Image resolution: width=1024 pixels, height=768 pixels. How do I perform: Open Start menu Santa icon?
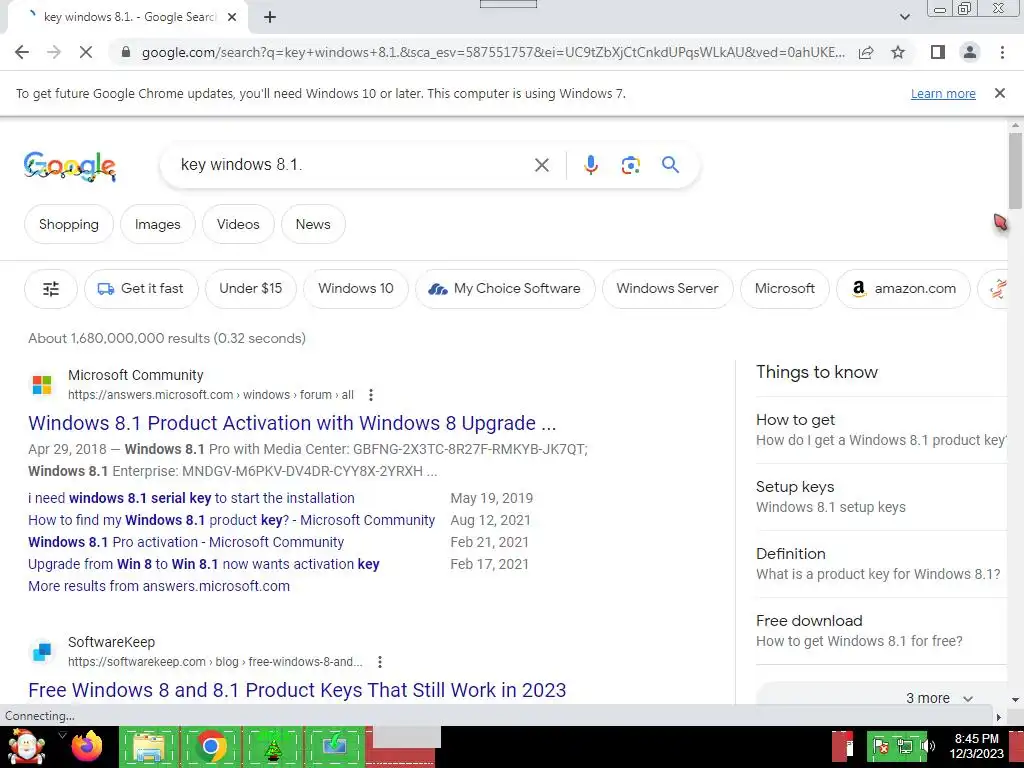(26, 746)
